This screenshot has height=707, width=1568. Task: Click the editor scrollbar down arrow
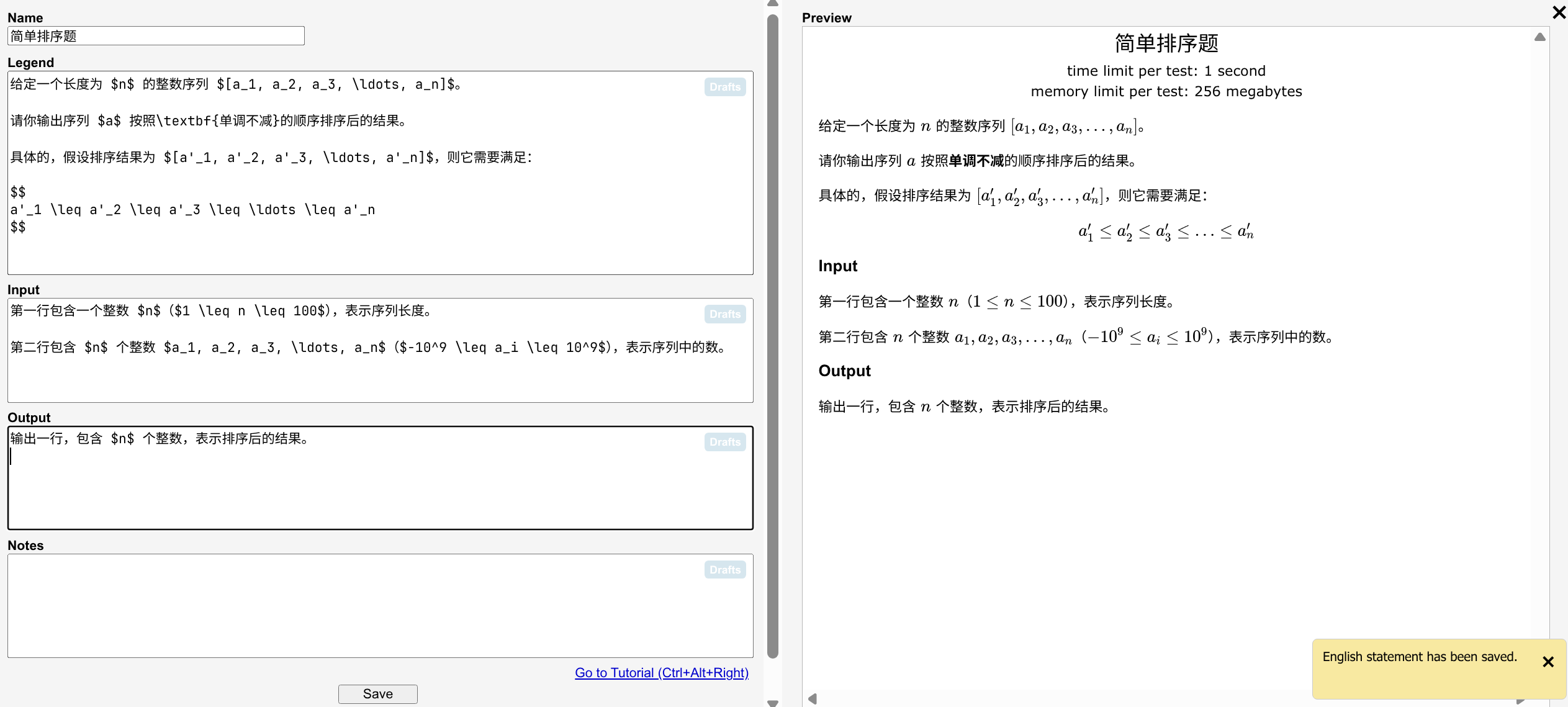(x=773, y=703)
